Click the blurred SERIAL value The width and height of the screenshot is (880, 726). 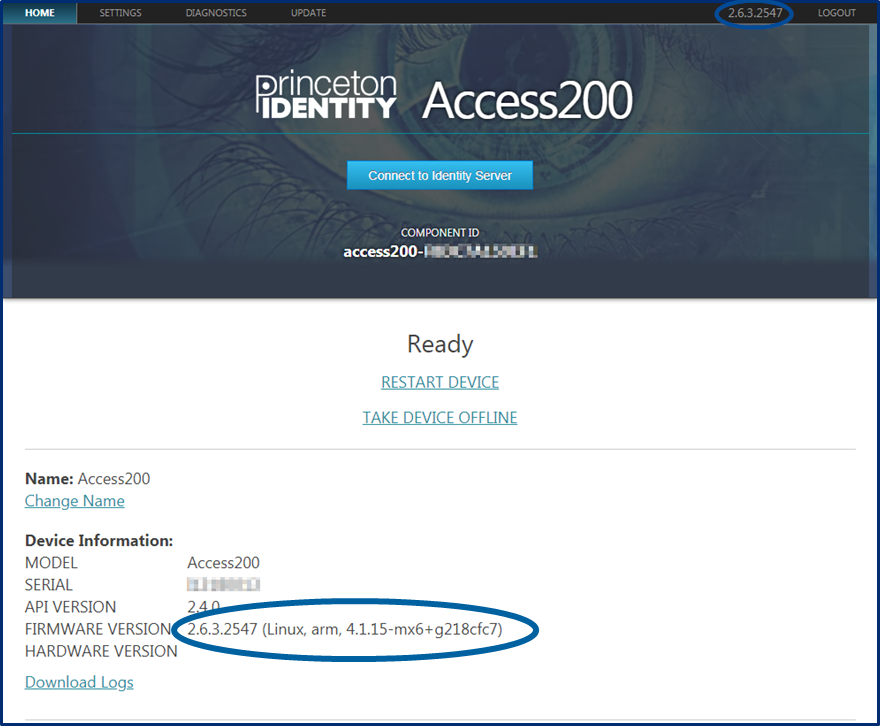pyautogui.click(x=223, y=585)
